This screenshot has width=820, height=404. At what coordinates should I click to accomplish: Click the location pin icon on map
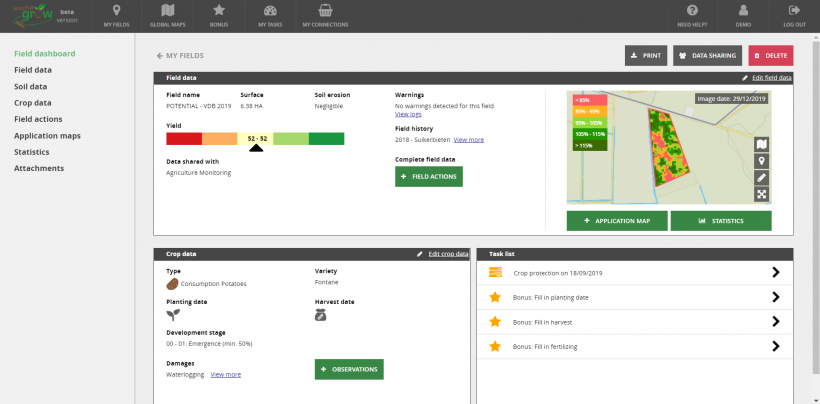pos(762,161)
